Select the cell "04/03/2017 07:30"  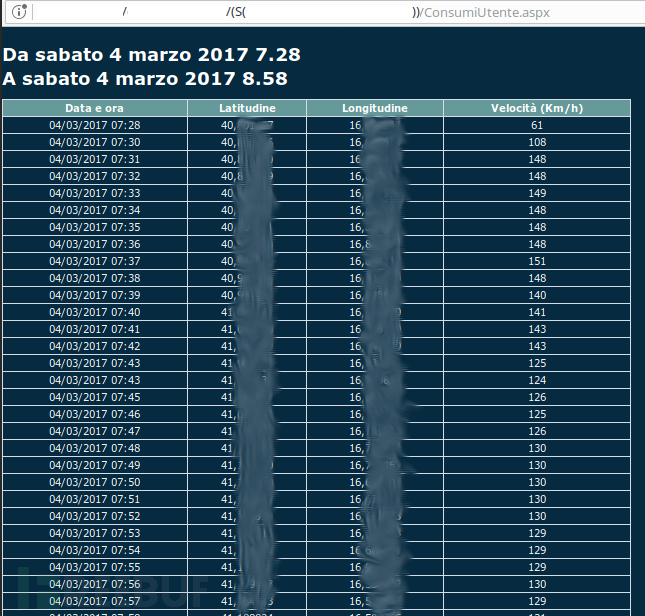[x=95, y=142]
